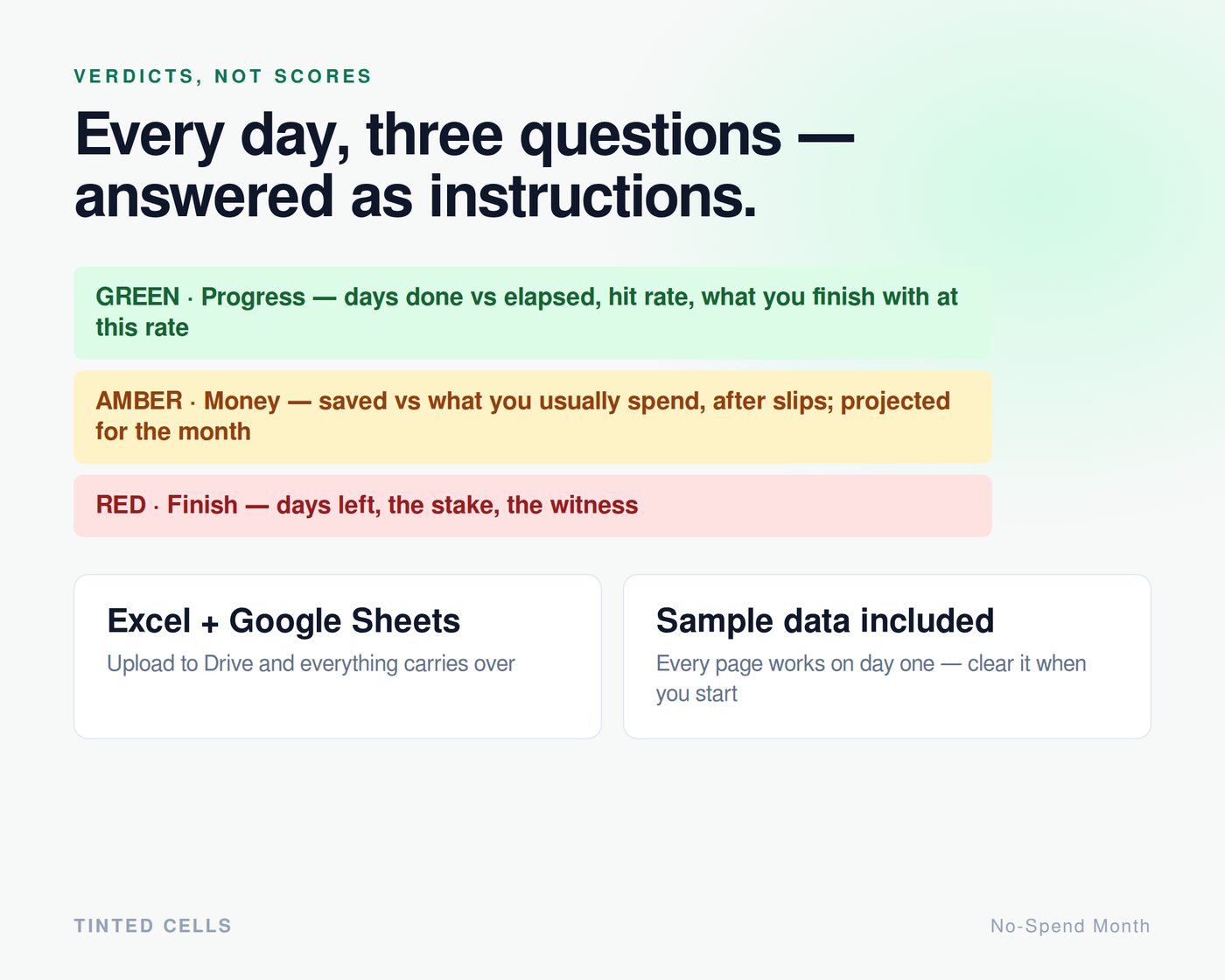Open the "Excel + Google Sheets" card heading
This screenshot has height=980, width=1225.
tap(283, 620)
